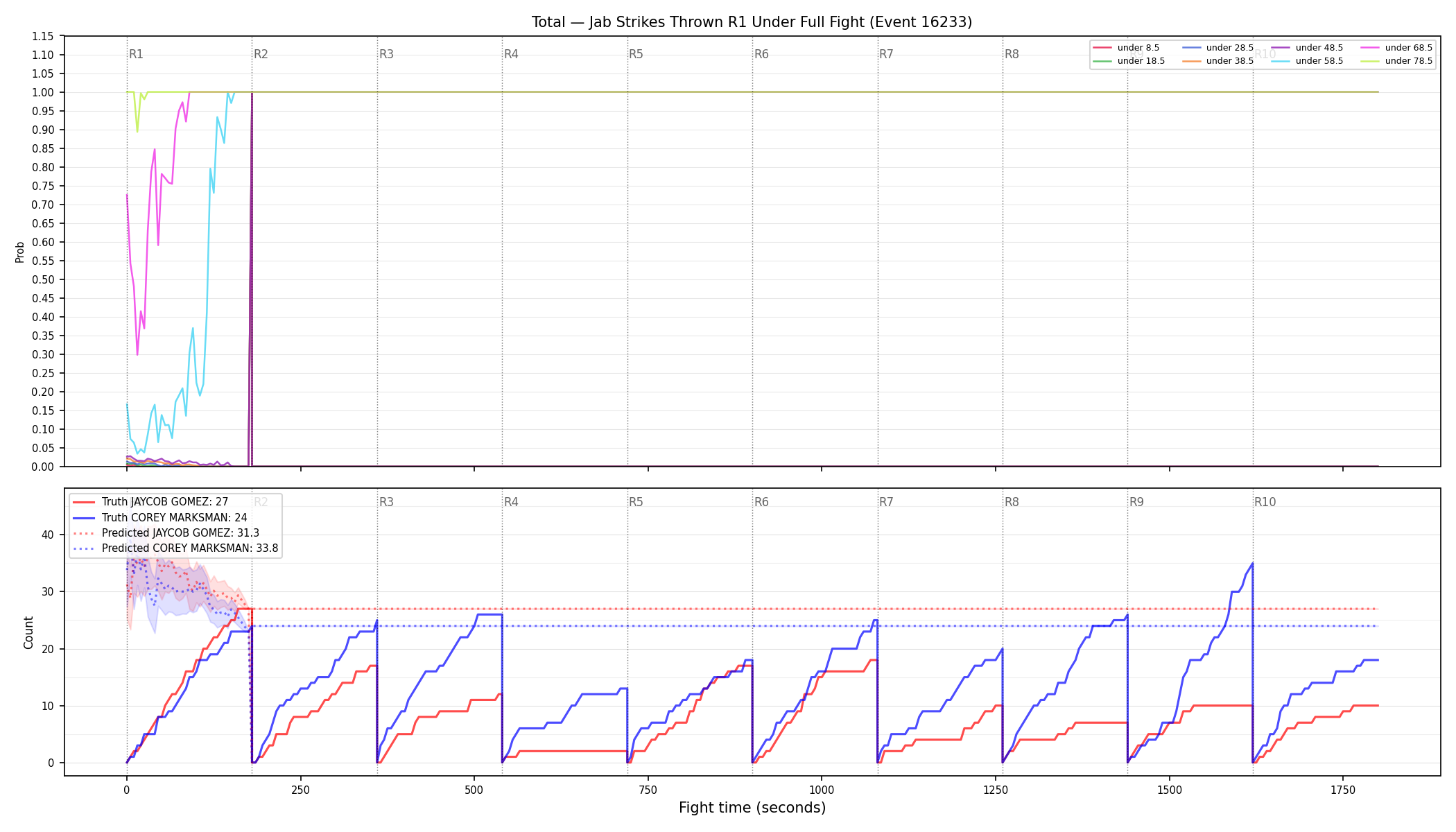1456x832 pixels.
Task: Click the R2 round marker in probability chart
Action: [x=261, y=54]
